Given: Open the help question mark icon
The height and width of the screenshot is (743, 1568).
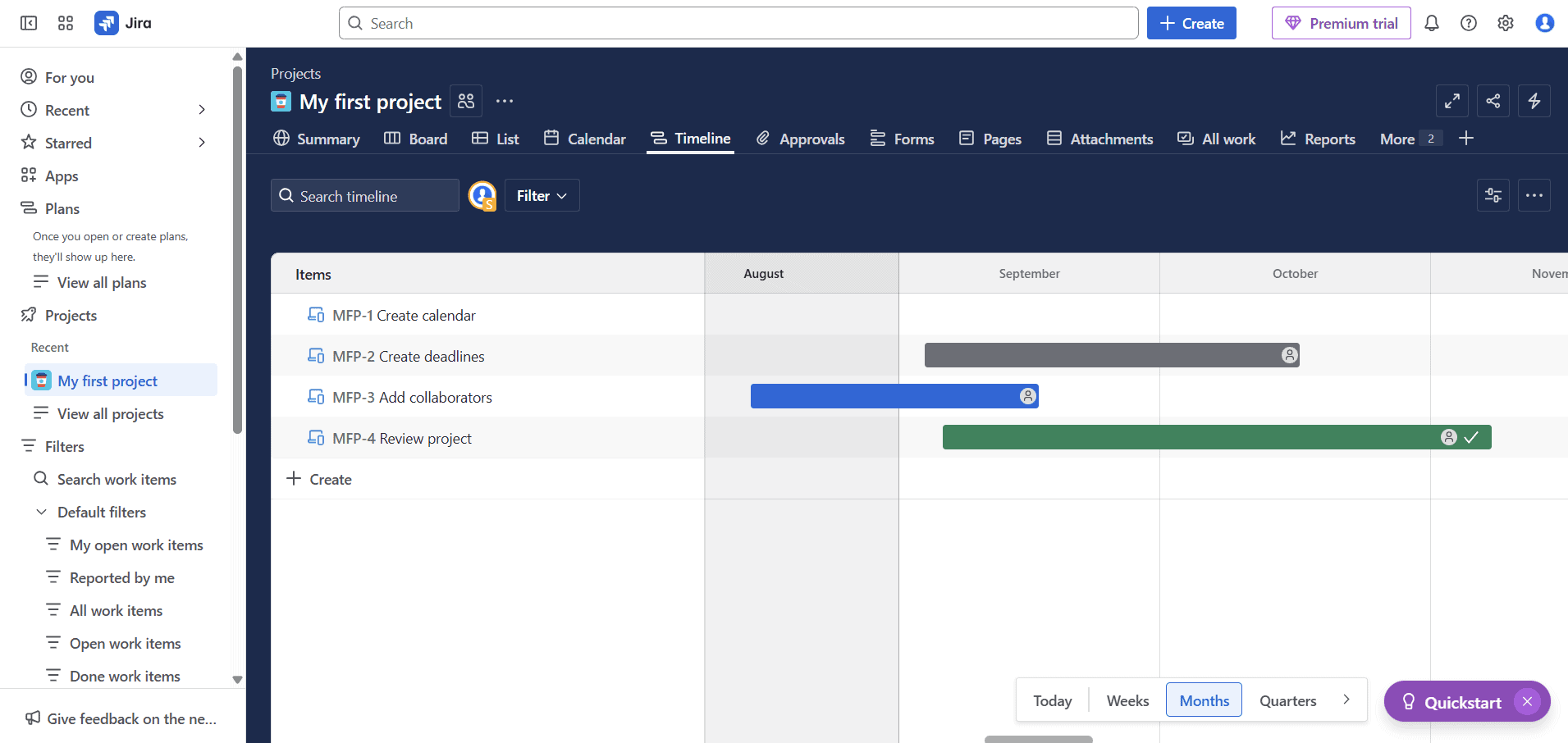Looking at the screenshot, I should click(1469, 23).
